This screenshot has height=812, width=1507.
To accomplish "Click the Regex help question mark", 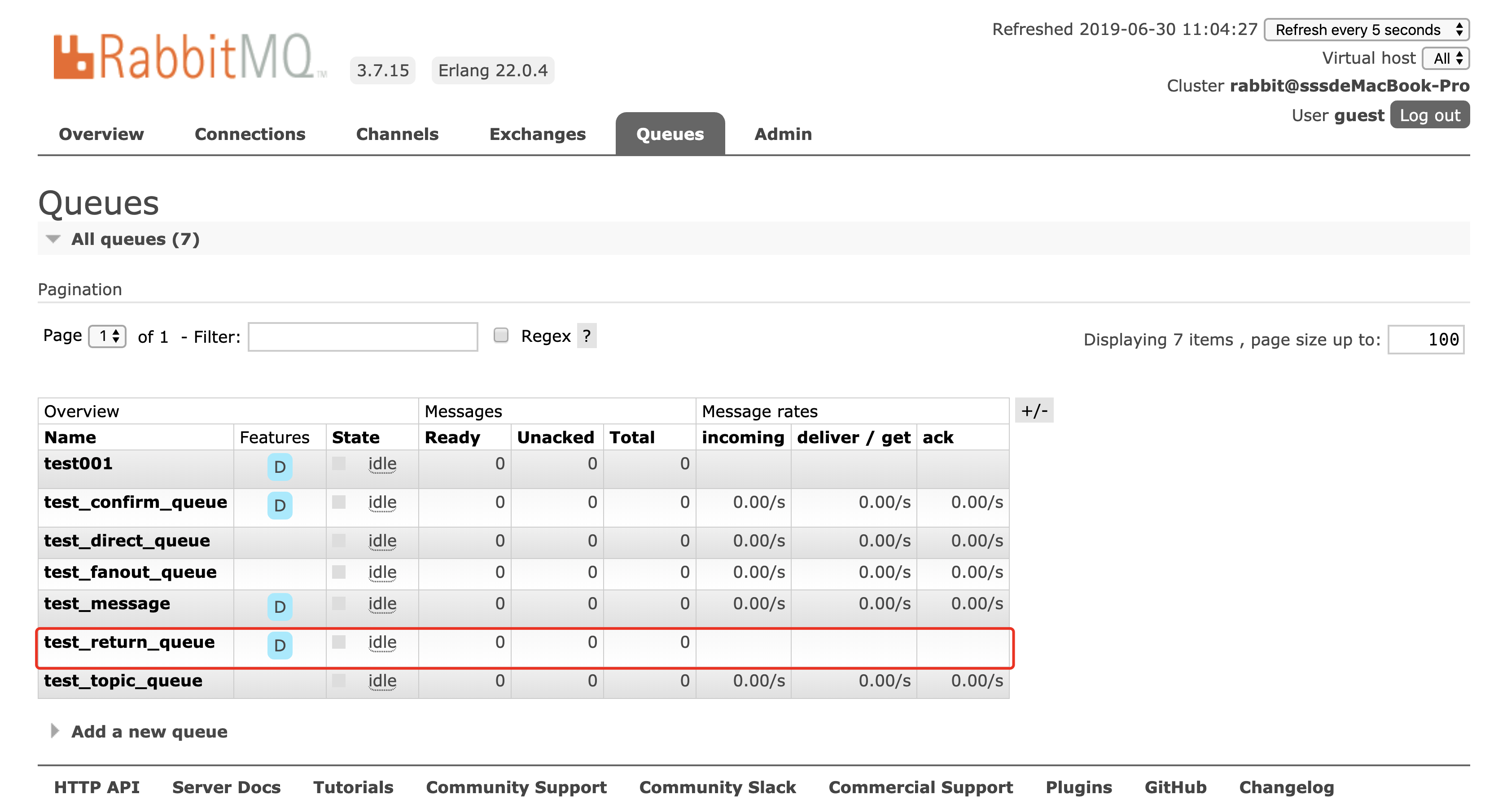I will click(586, 336).
